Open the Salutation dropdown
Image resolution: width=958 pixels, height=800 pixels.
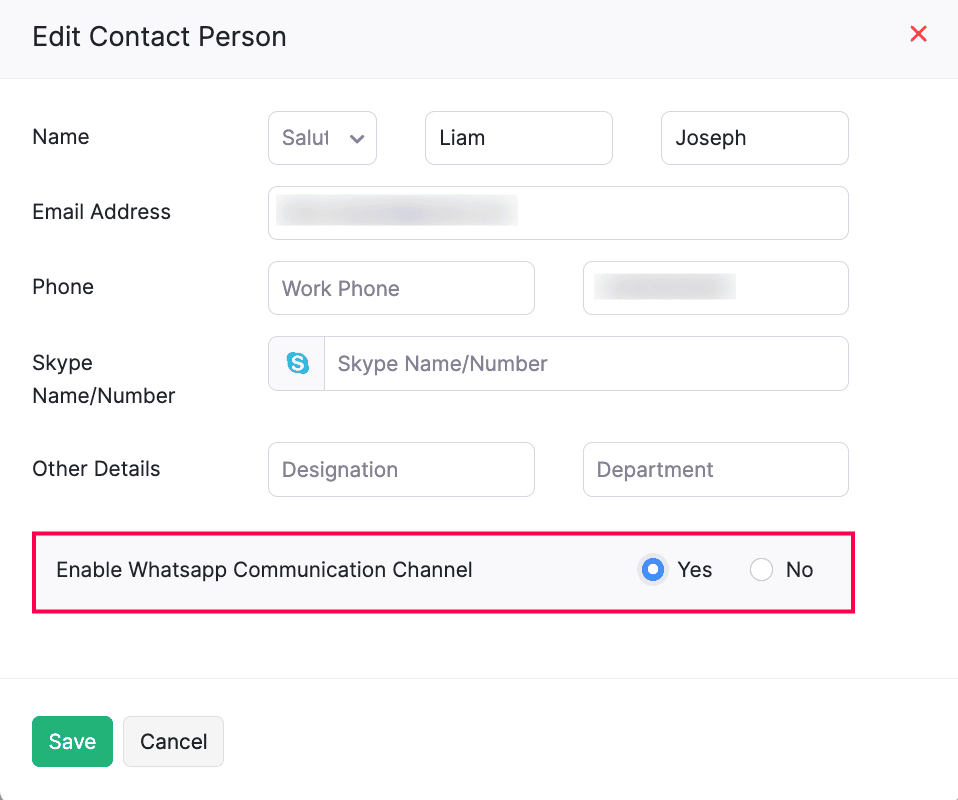(x=322, y=138)
